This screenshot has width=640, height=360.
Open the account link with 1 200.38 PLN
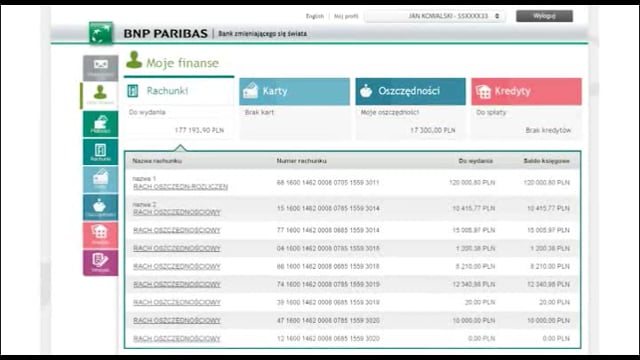coord(177,248)
